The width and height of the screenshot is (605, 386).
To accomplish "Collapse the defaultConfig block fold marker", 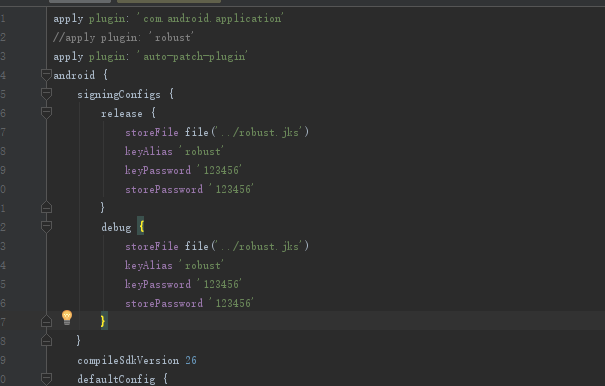I will point(46,378).
